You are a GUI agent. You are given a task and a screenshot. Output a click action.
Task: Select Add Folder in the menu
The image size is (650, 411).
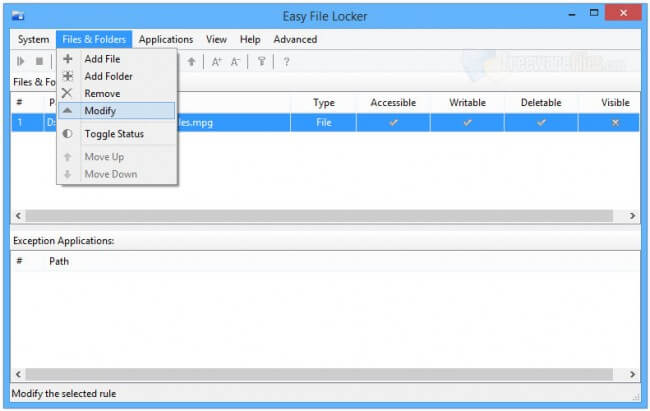point(108,76)
